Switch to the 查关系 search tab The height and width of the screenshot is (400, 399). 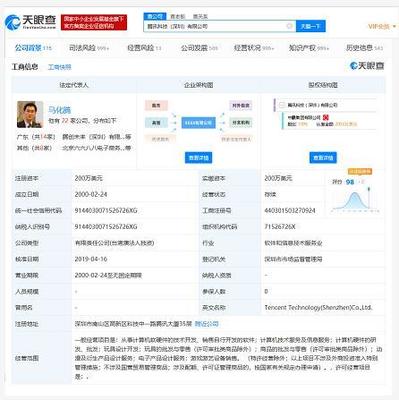pyautogui.click(x=200, y=16)
